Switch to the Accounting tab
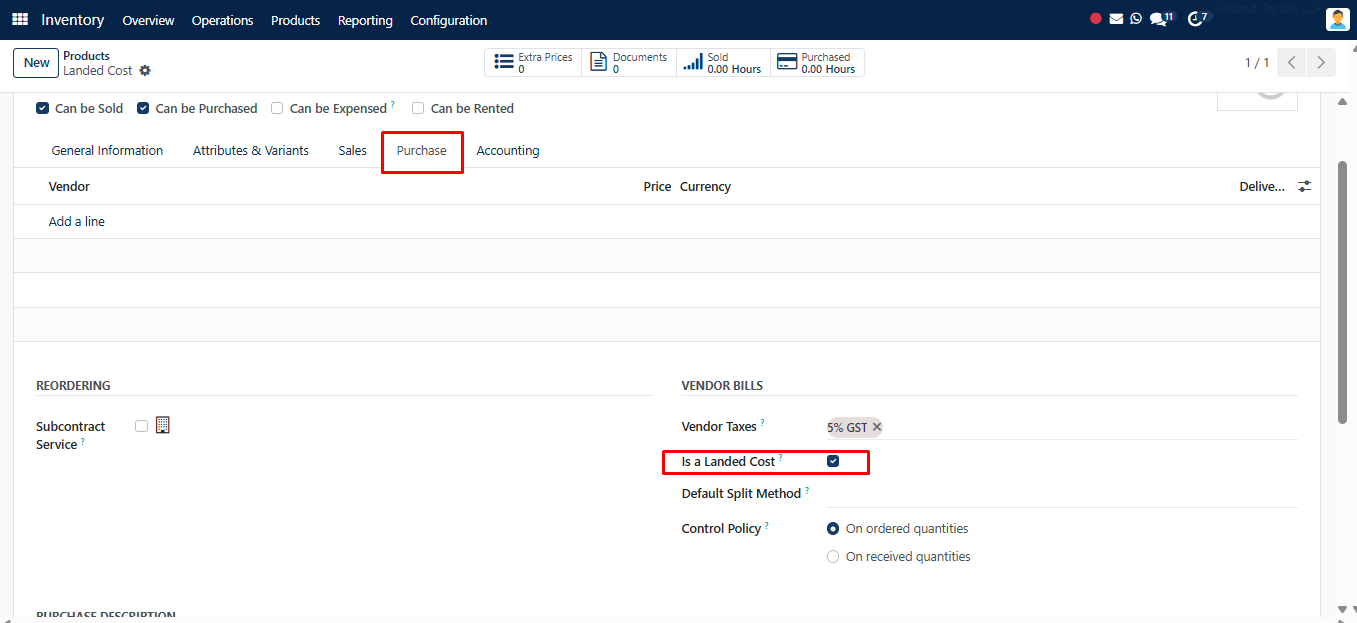 [x=508, y=150]
